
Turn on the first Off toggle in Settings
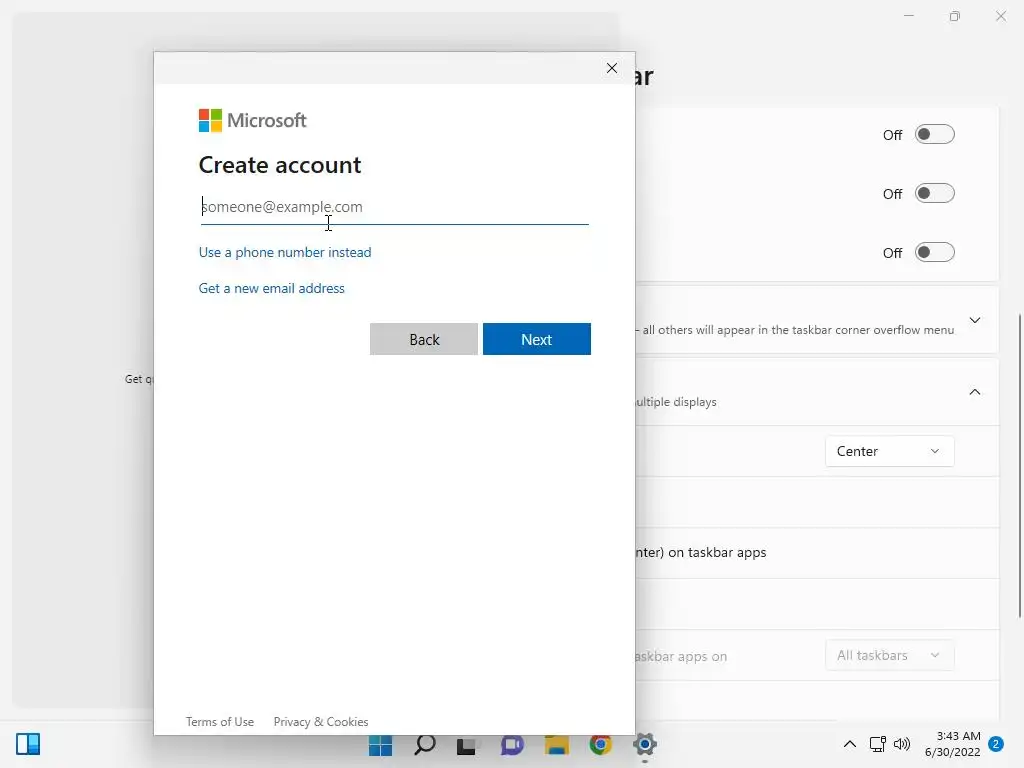click(935, 135)
